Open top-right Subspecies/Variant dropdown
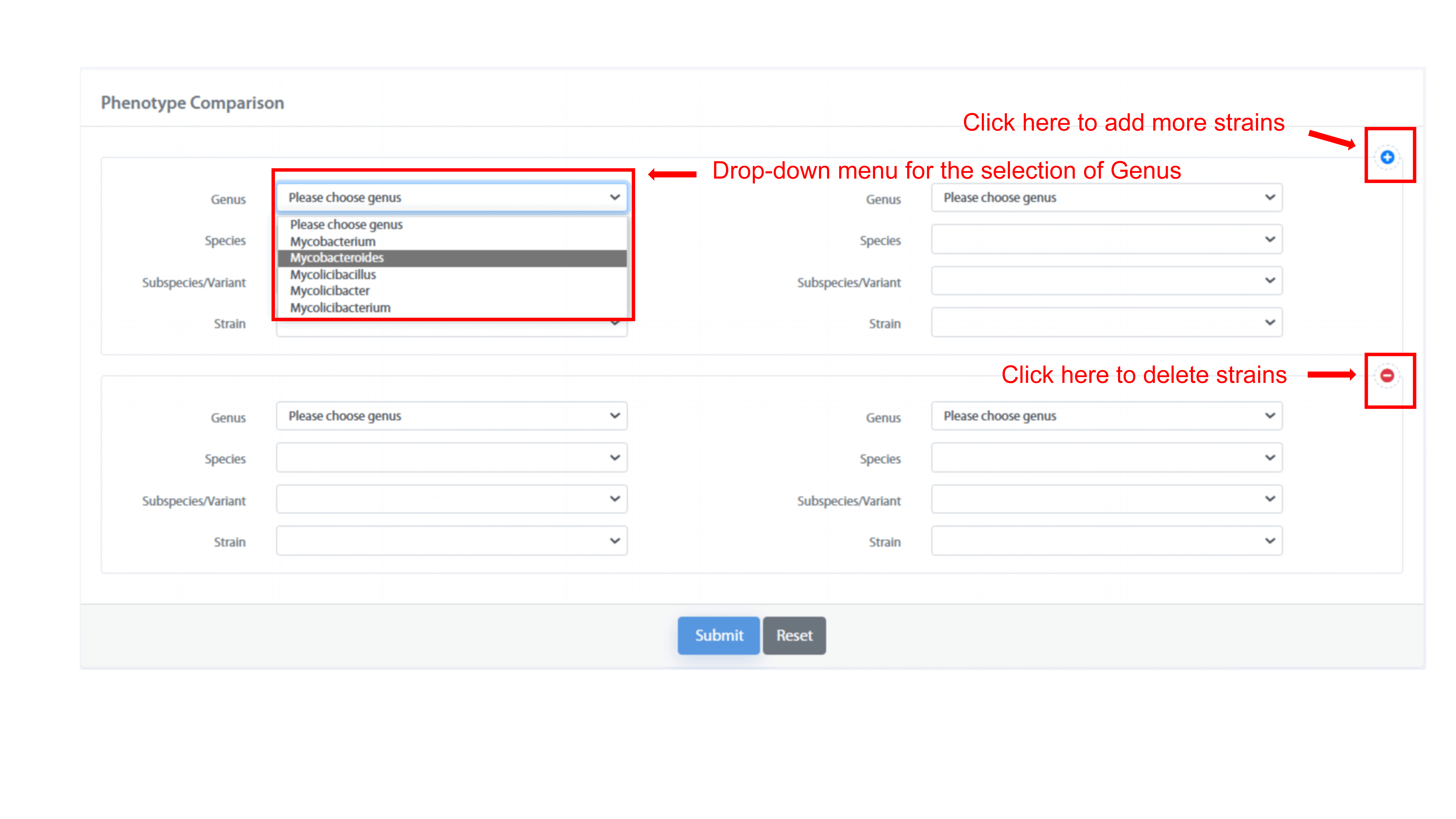Screen dimensions: 1456x819 point(1107,281)
